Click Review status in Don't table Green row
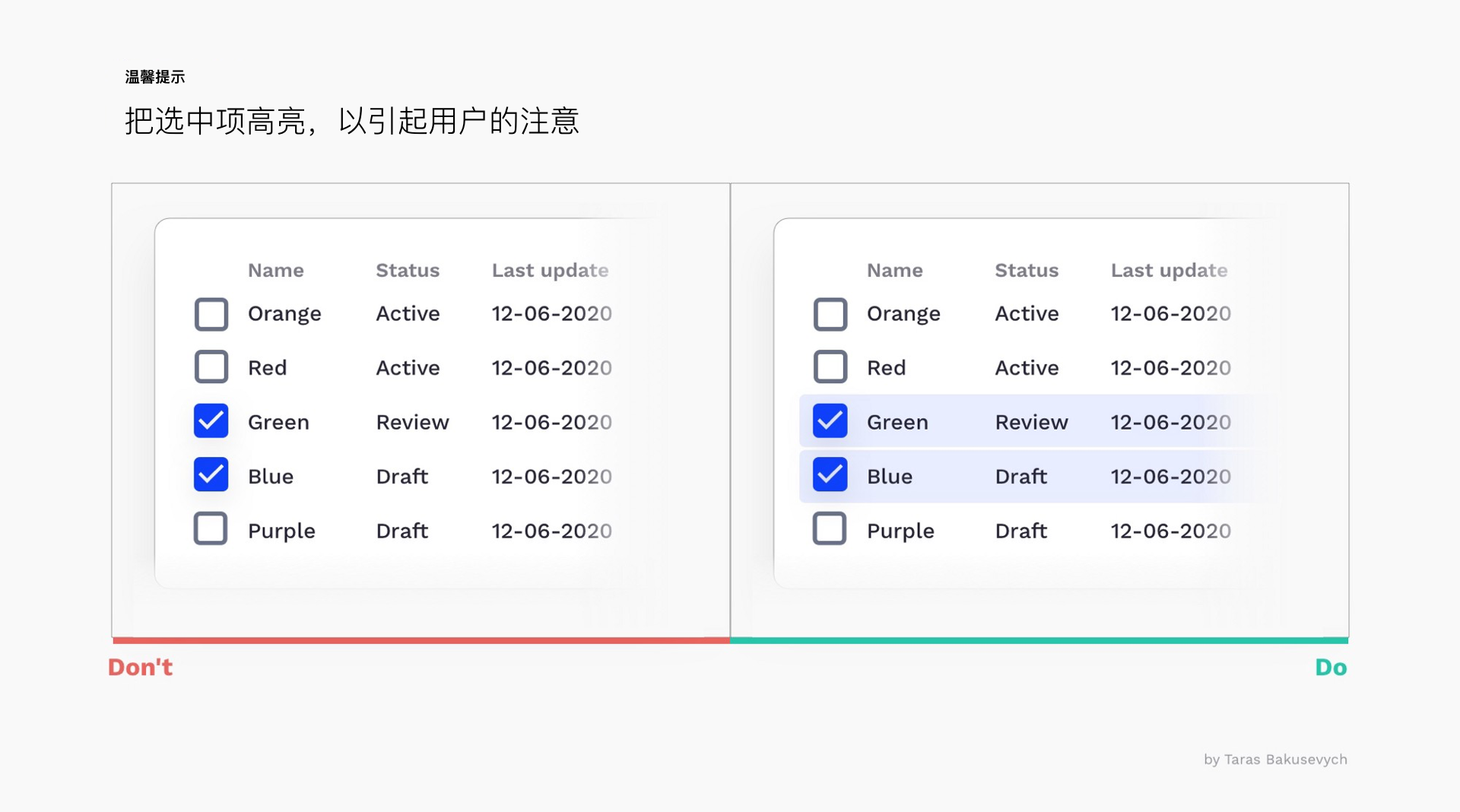 [x=413, y=422]
